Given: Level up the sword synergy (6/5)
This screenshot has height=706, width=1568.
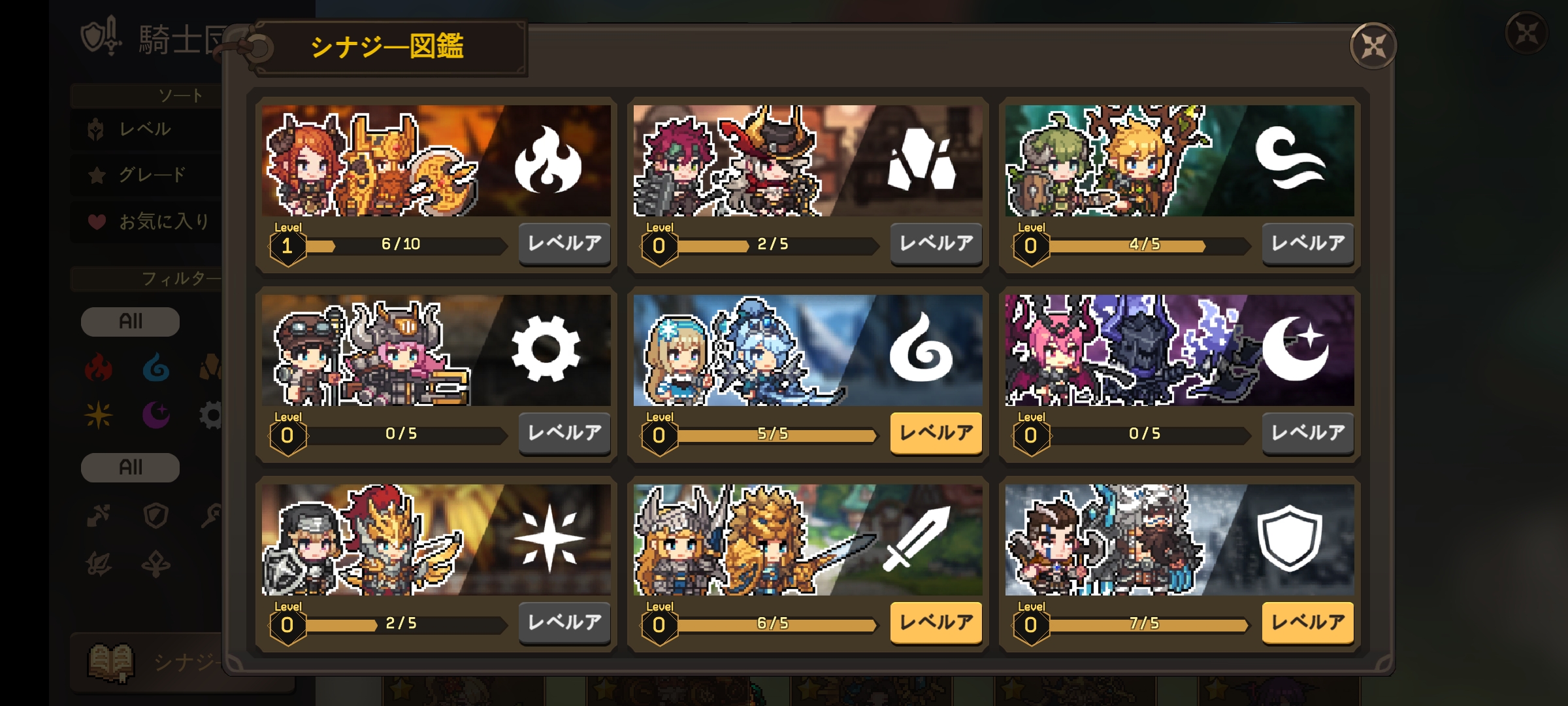Looking at the screenshot, I should 936,622.
